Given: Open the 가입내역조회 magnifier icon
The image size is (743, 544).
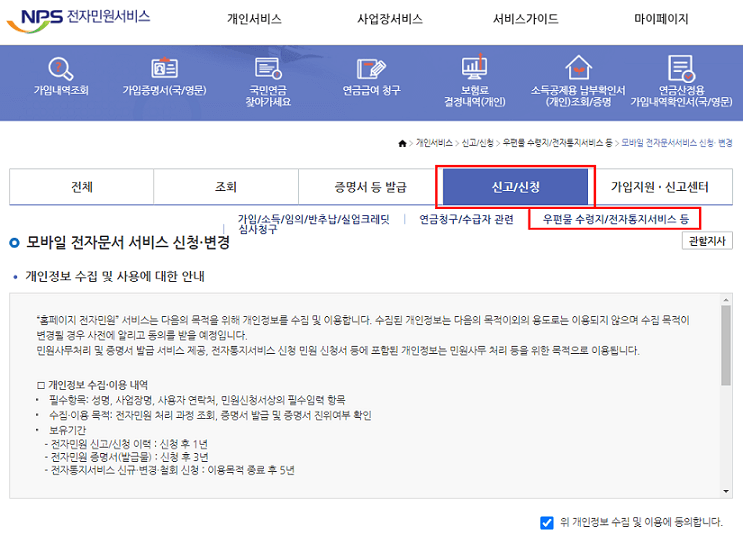Looking at the screenshot, I should point(61,68).
